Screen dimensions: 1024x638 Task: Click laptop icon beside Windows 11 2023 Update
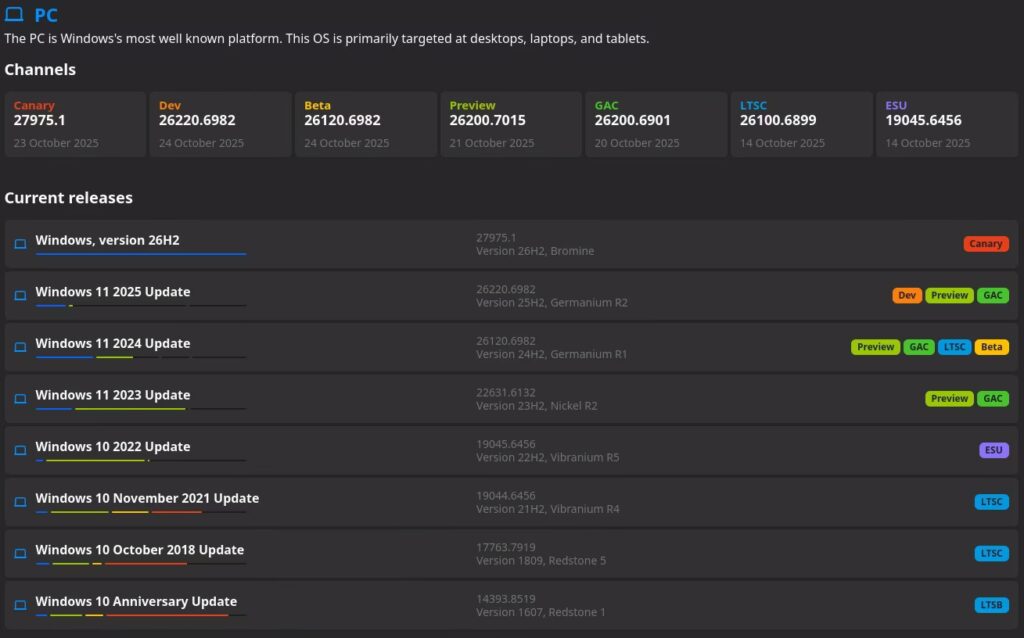point(20,399)
